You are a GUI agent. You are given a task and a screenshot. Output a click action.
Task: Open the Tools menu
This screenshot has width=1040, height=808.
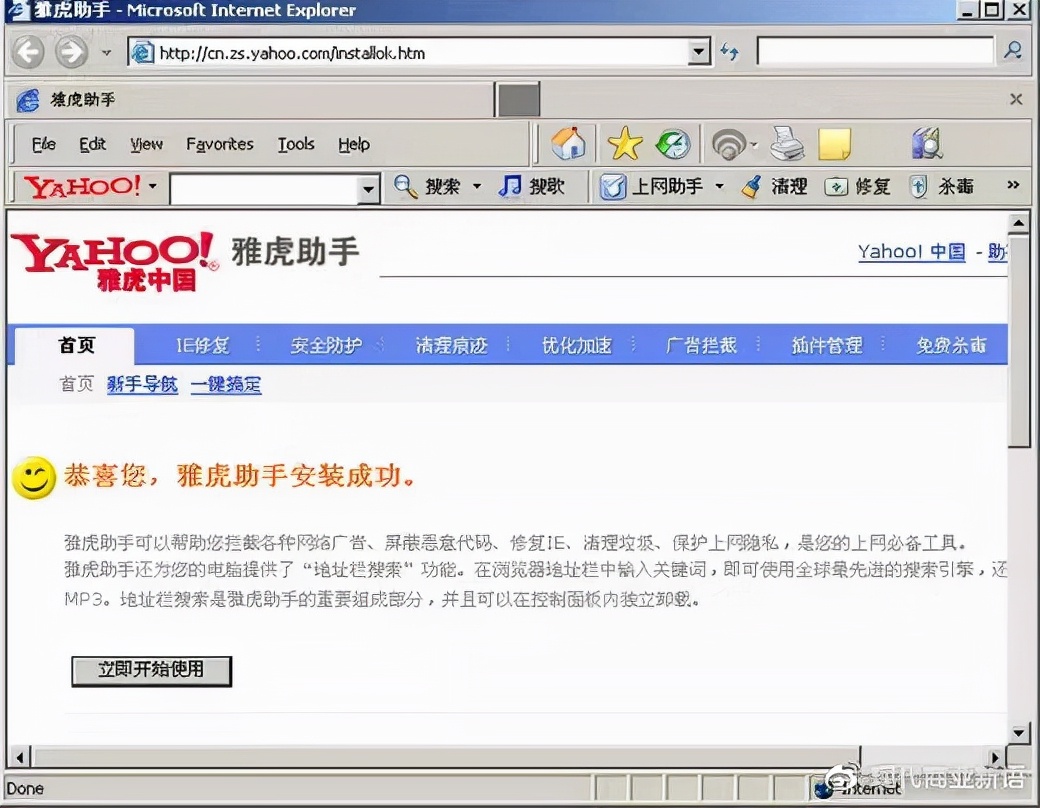pyautogui.click(x=296, y=144)
